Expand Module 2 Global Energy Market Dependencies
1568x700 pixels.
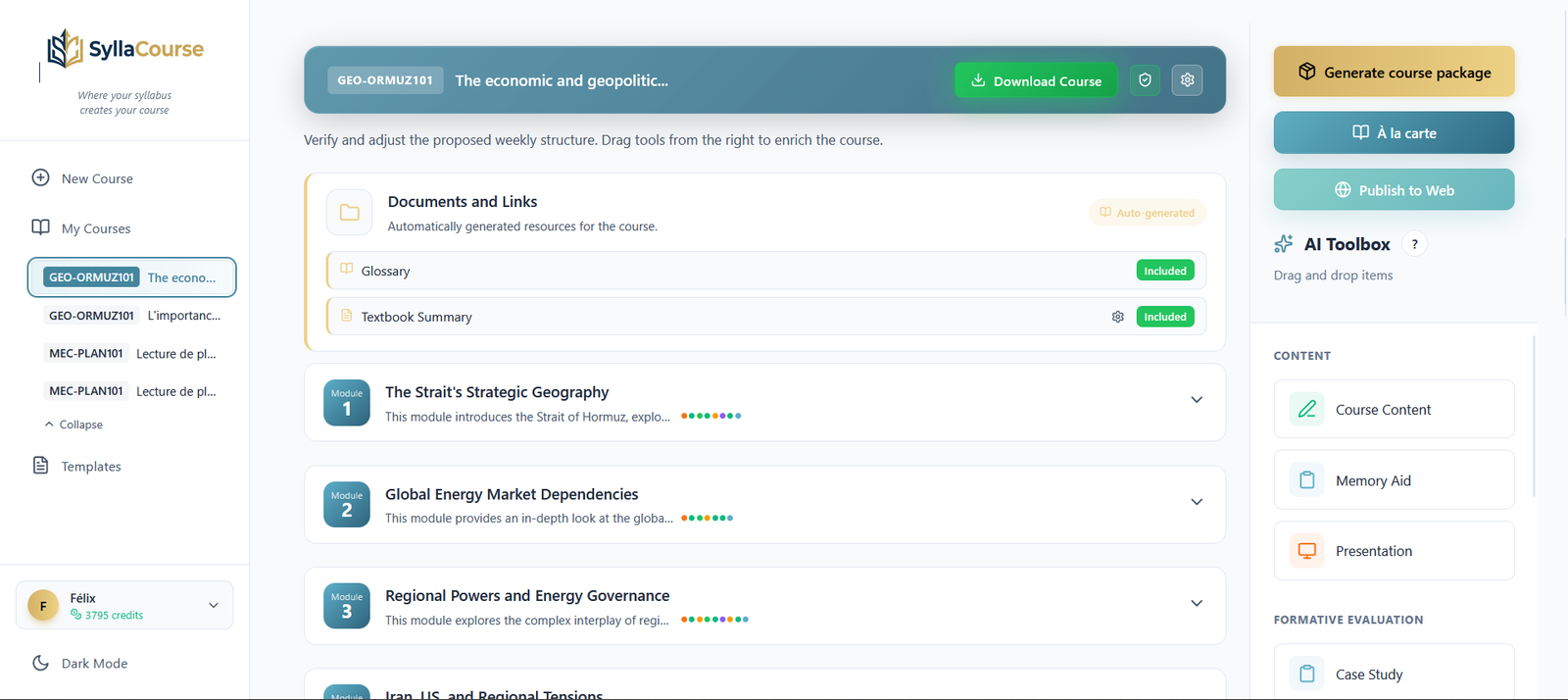coord(1196,502)
